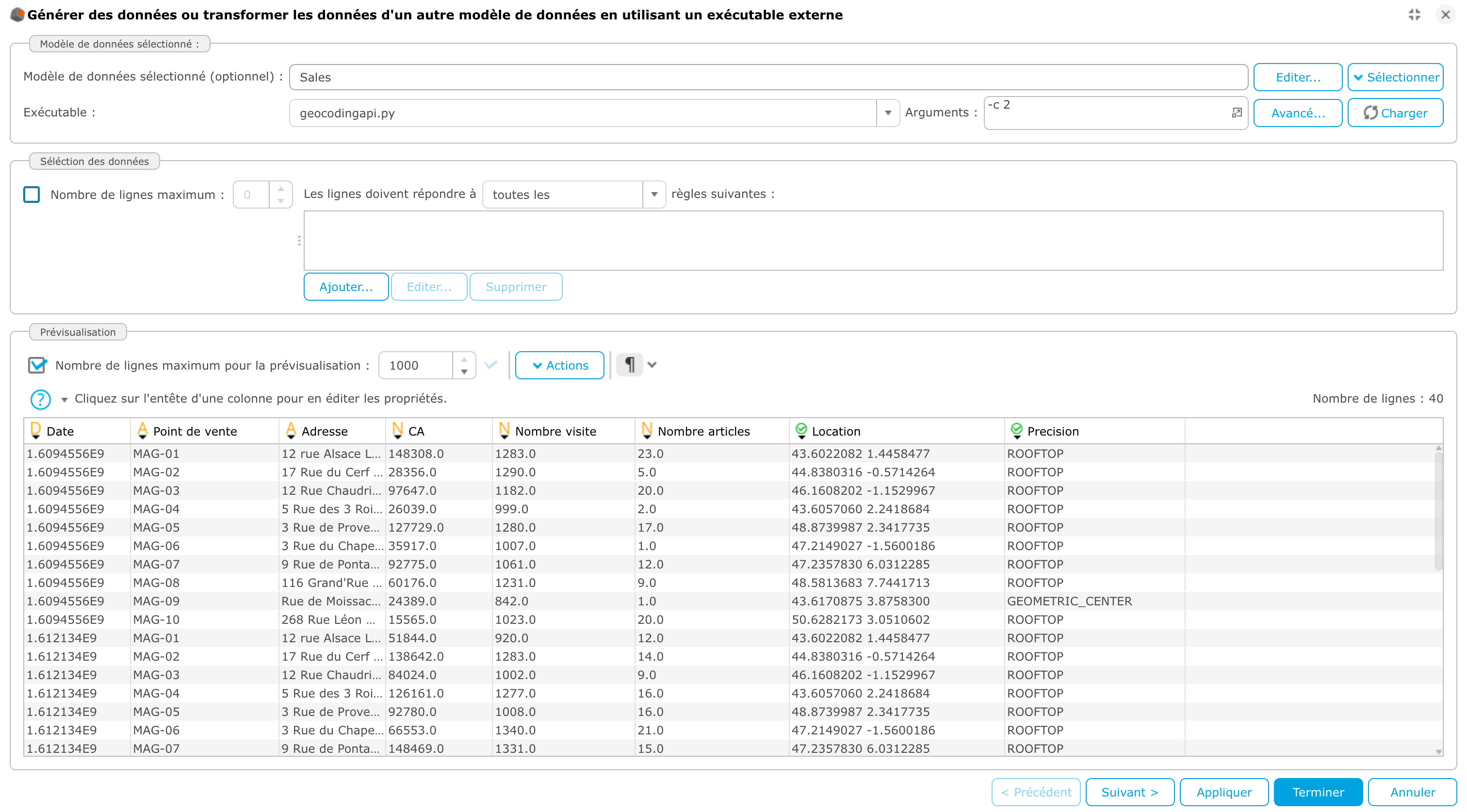This screenshot has width=1467, height=812.
Task: Click the Point de vente column type icon
Action: [x=142, y=430]
